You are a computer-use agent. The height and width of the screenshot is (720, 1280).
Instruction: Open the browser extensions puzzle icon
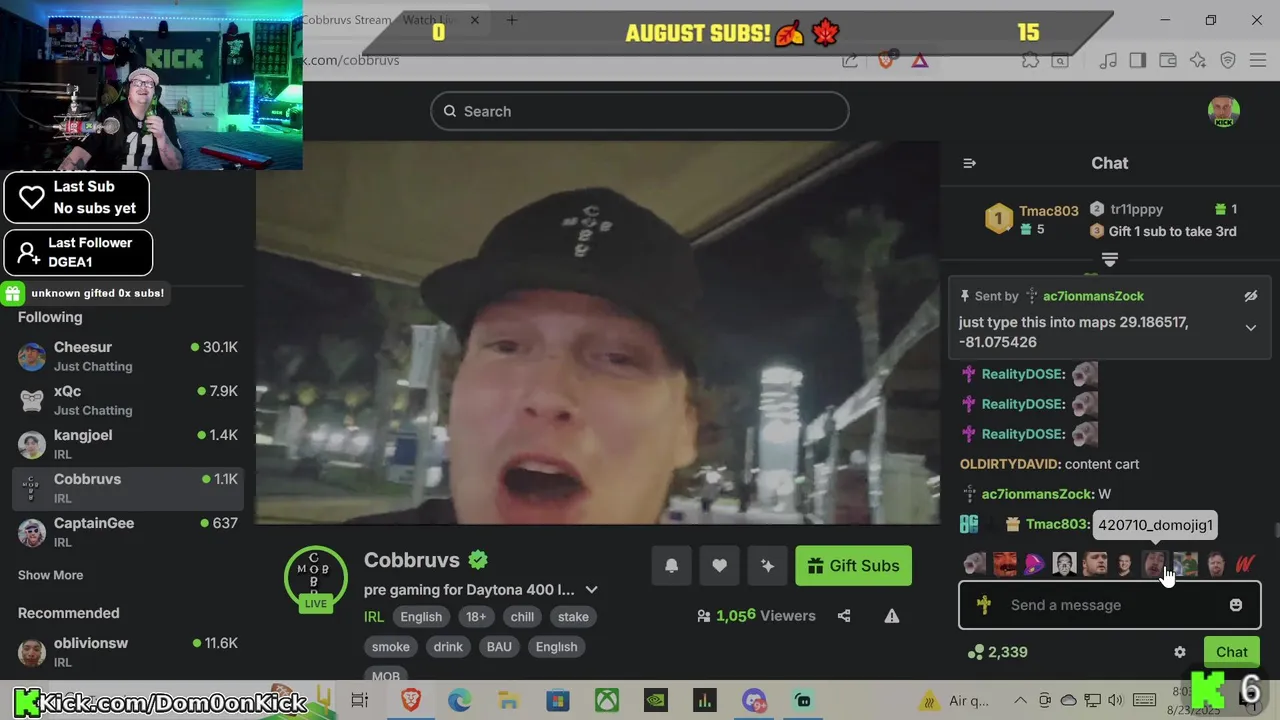(x=1030, y=60)
